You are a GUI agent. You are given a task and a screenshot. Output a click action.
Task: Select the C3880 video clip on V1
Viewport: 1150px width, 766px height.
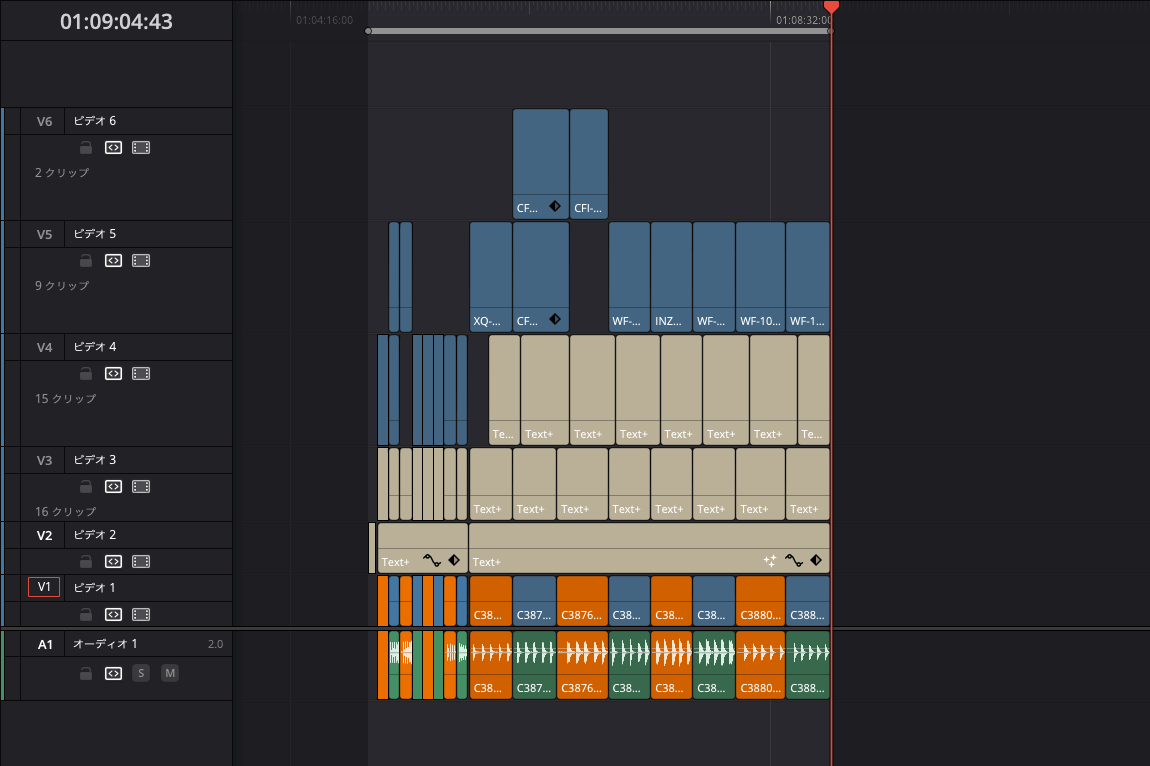[761, 601]
